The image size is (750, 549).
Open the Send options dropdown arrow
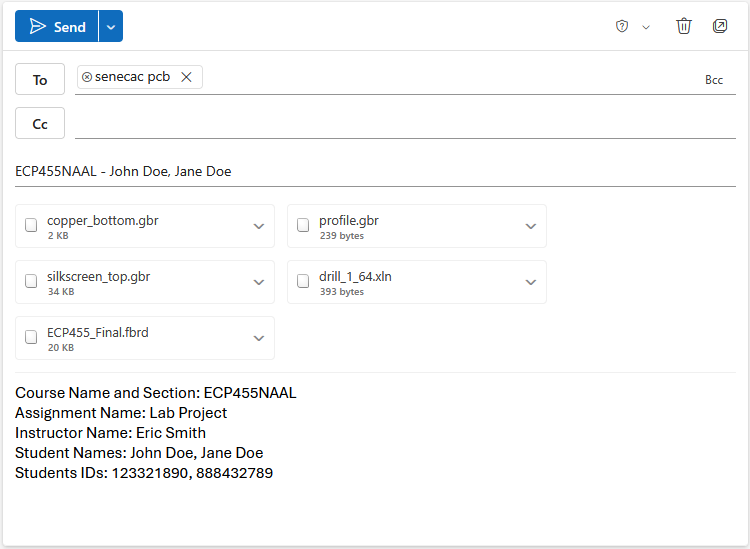pyautogui.click(x=111, y=27)
